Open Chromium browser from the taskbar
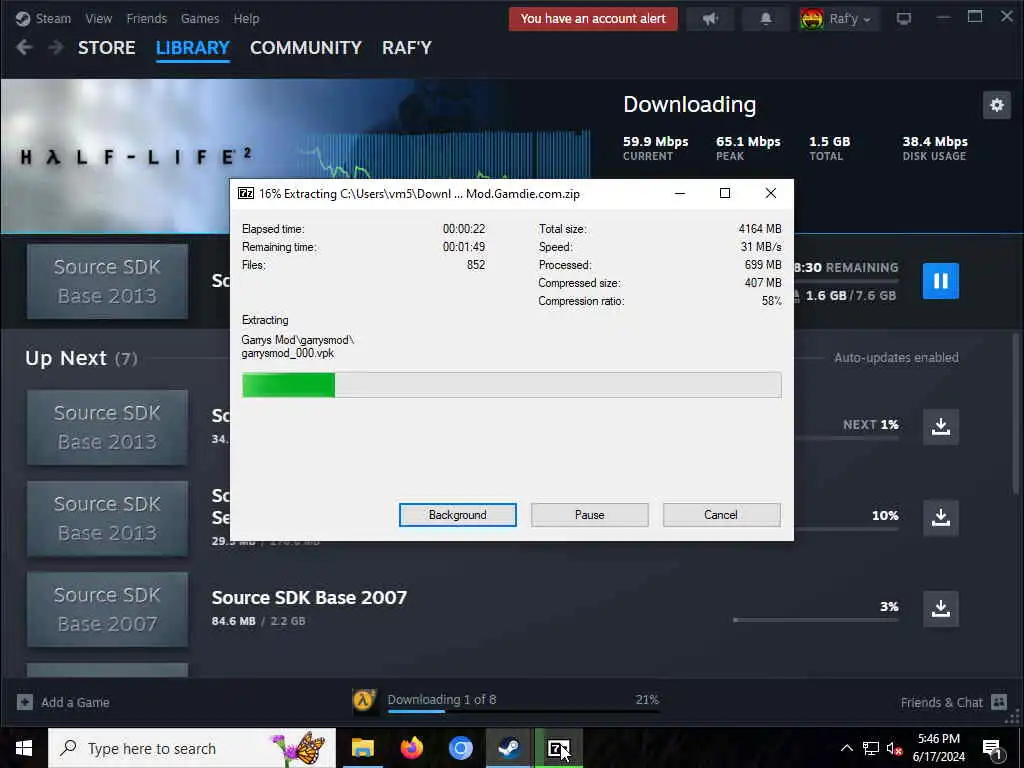 click(x=460, y=748)
